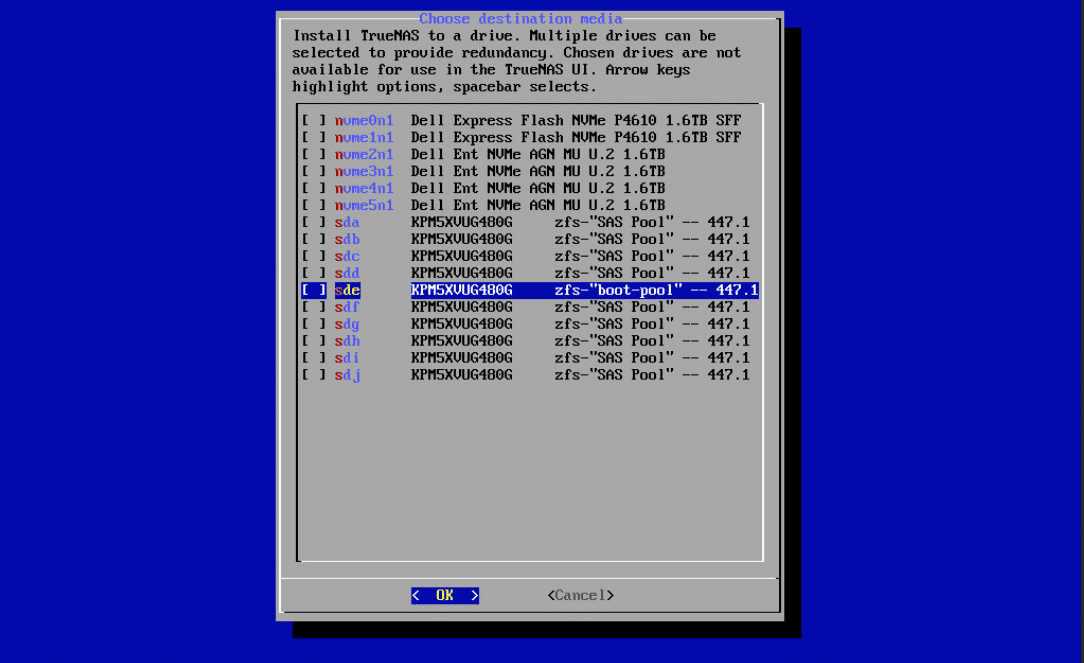Toggle the checkbox for nvme5n1
This screenshot has width=1084, height=663.
[x=313, y=205]
